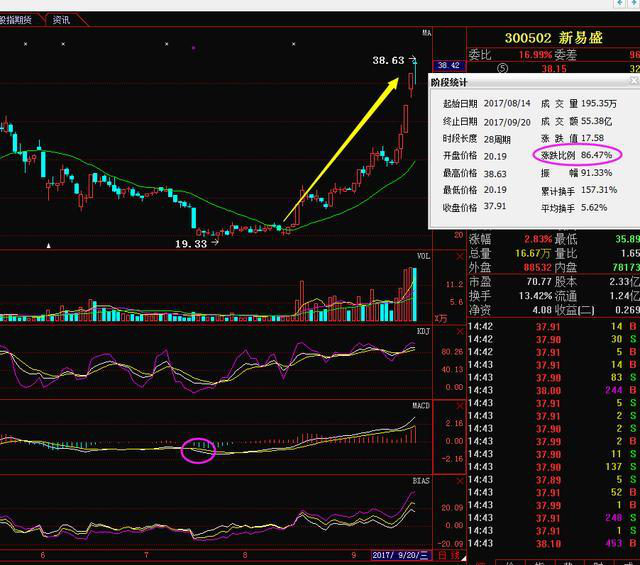640x565 pixels.
Task: Click the 14:43 trade at 38.00 with 244 lots
Action: 553,390
